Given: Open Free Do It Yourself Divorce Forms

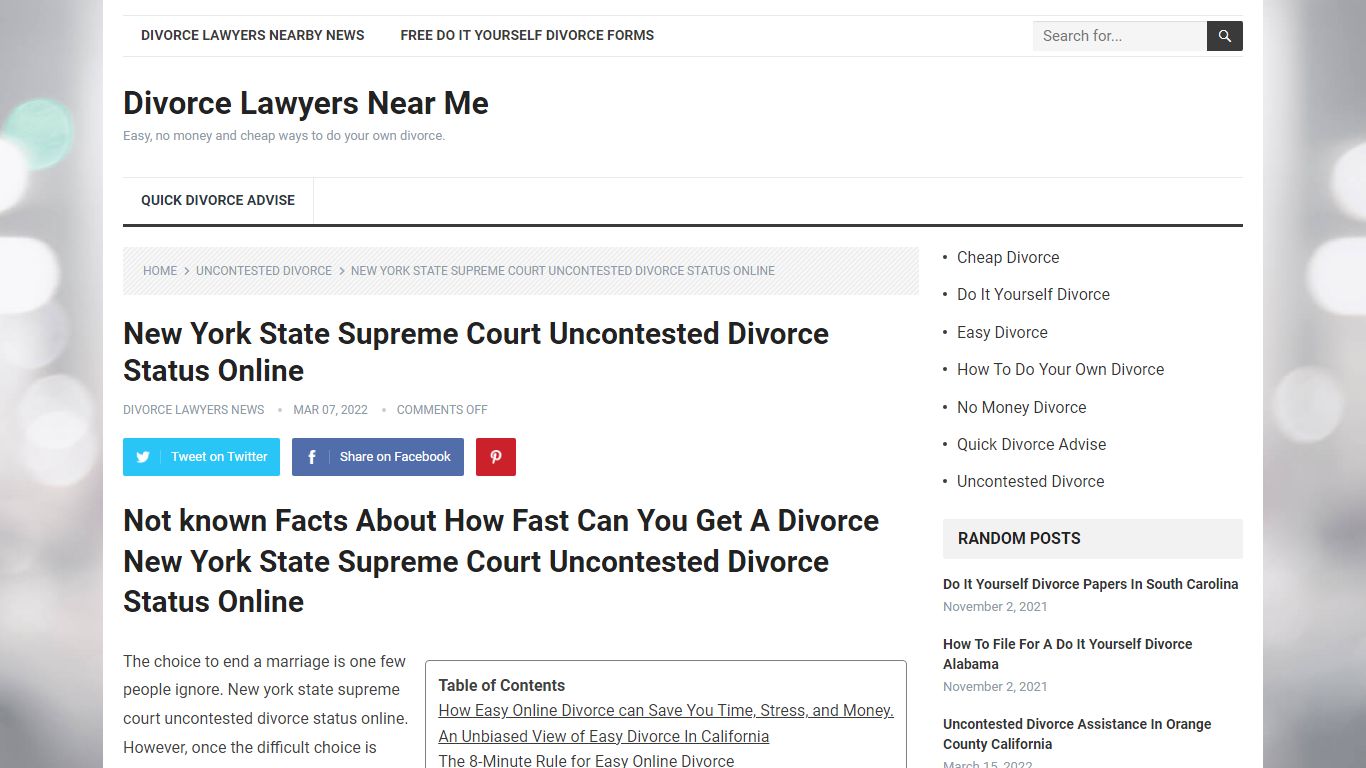Looking at the screenshot, I should coord(527,35).
